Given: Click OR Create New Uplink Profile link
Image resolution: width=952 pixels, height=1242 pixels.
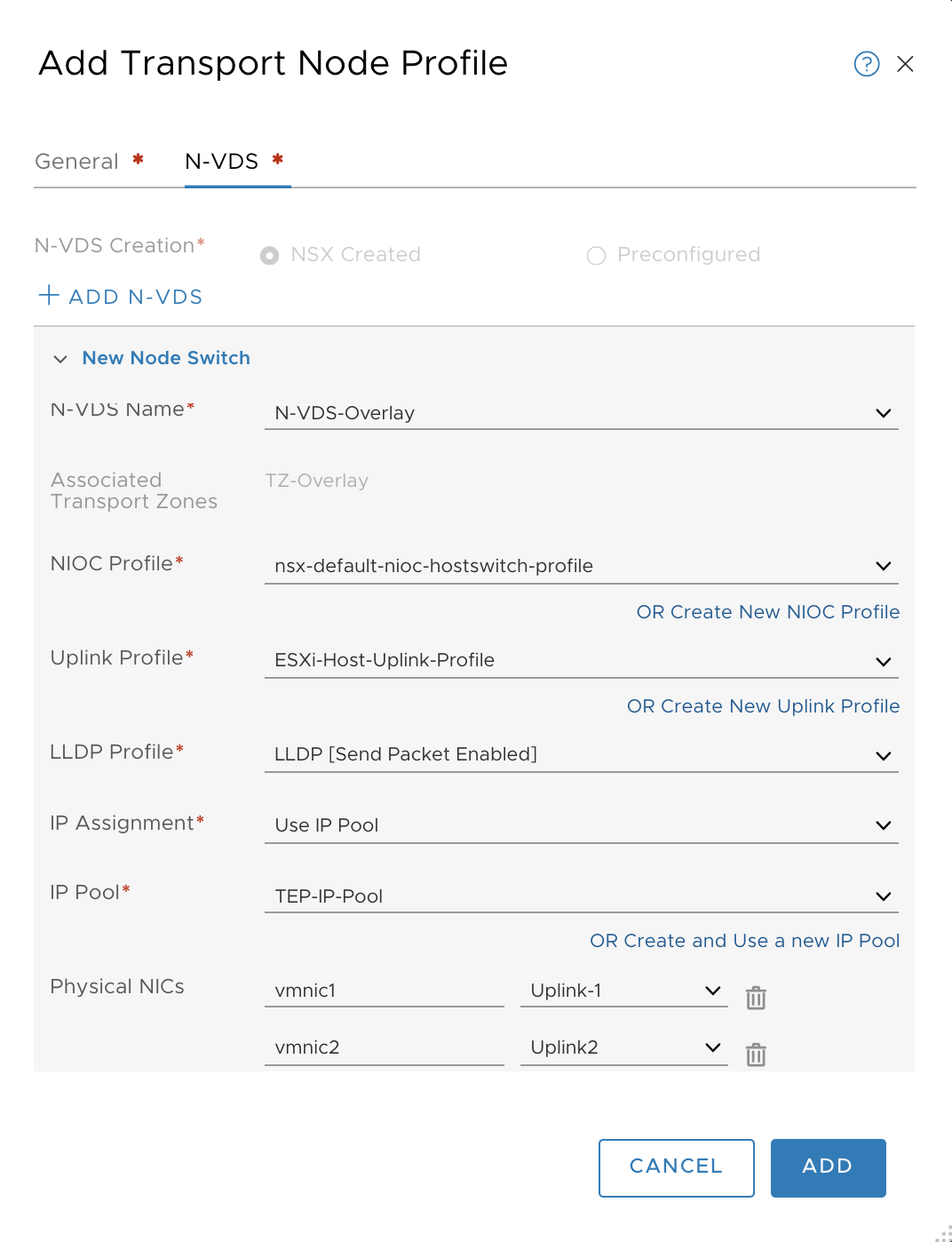Looking at the screenshot, I should point(763,706).
